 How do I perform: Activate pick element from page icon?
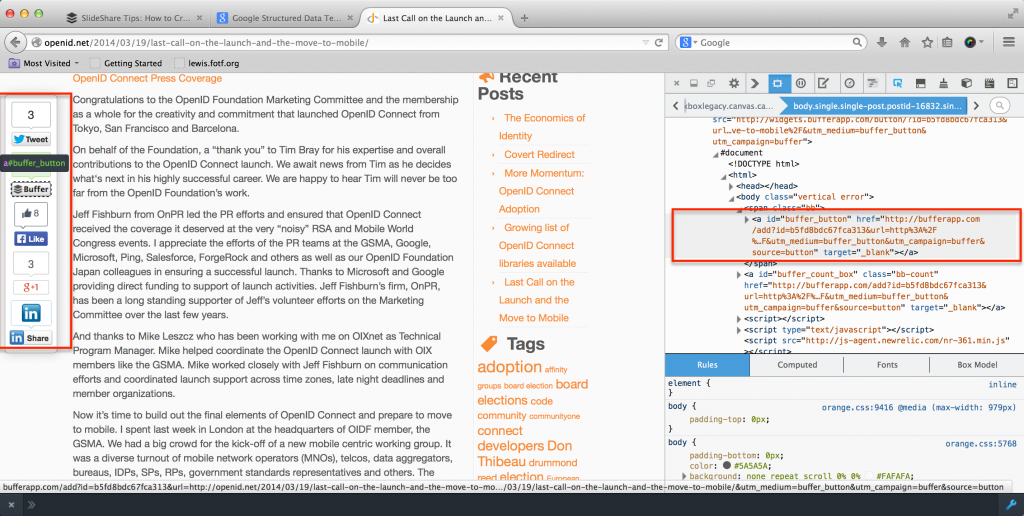(898, 84)
